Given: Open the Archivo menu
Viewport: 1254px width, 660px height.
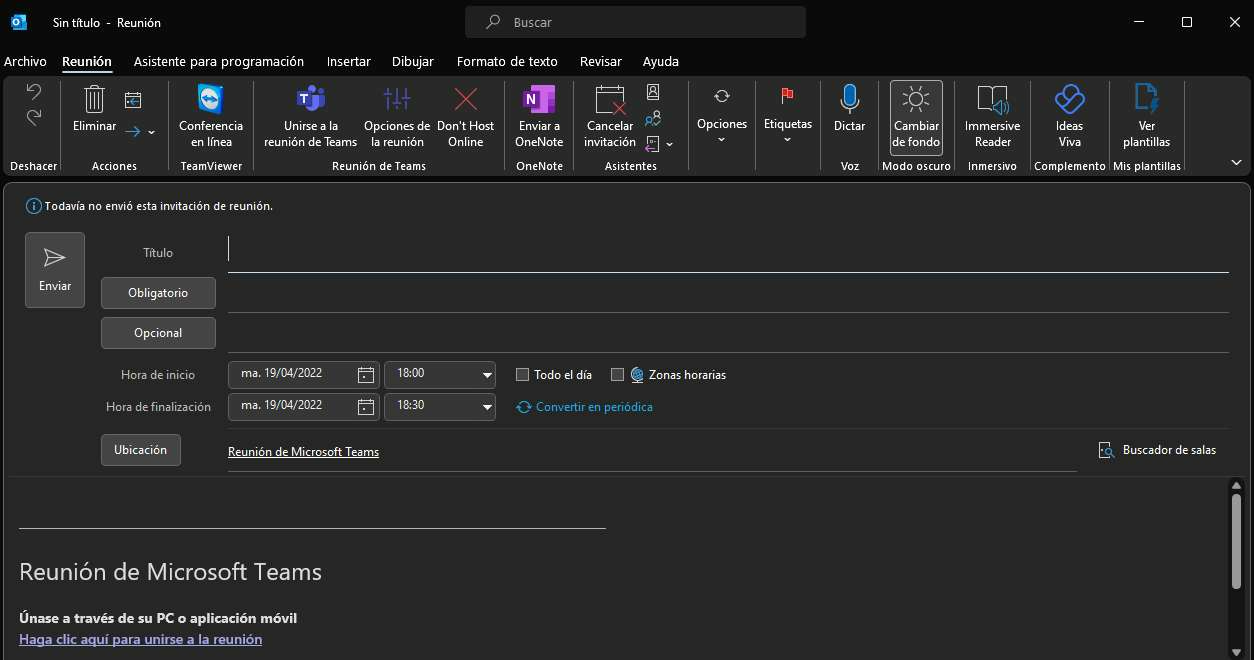Looking at the screenshot, I should click(x=25, y=61).
